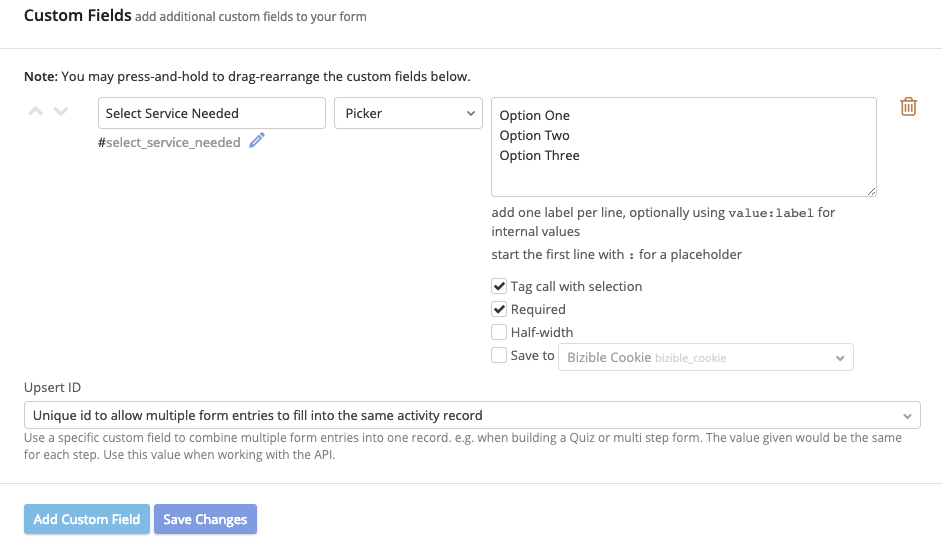The height and width of the screenshot is (544, 942).
Task: Click the options textarea resize handle
Action: pyautogui.click(x=871, y=191)
